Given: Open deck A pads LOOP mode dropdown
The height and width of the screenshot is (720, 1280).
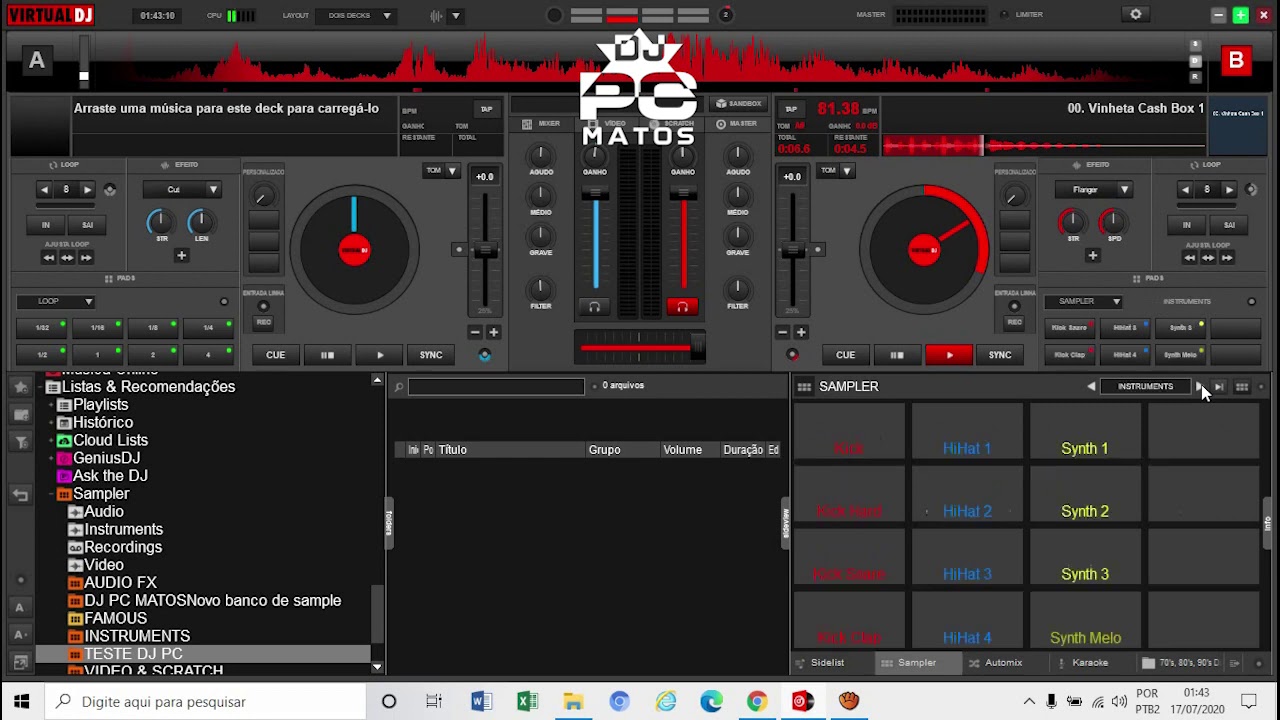Looking at the screenshot, I should pyautogui.click(x=57, y=301).
